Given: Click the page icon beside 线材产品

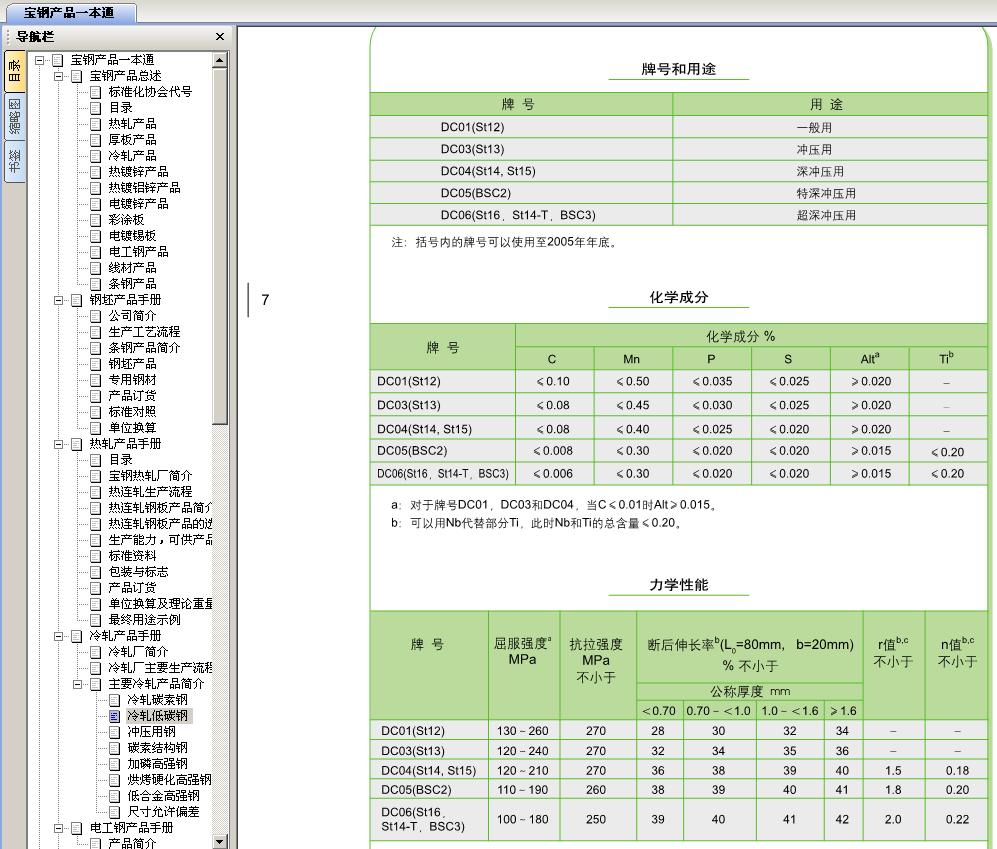Looking at the screenshot, I should pyautogui.click(x=95, y=268).
